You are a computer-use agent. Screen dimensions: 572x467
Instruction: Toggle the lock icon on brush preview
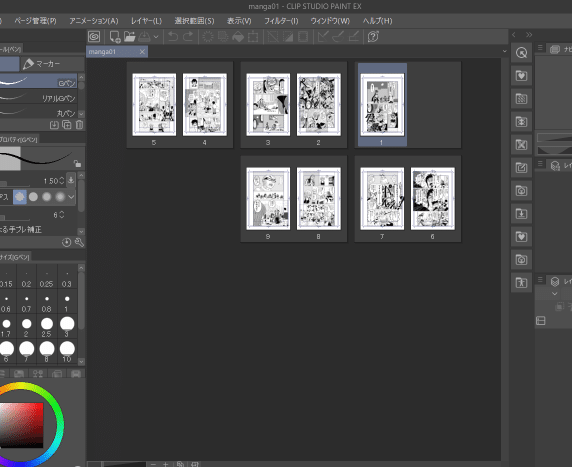(77, 163)
